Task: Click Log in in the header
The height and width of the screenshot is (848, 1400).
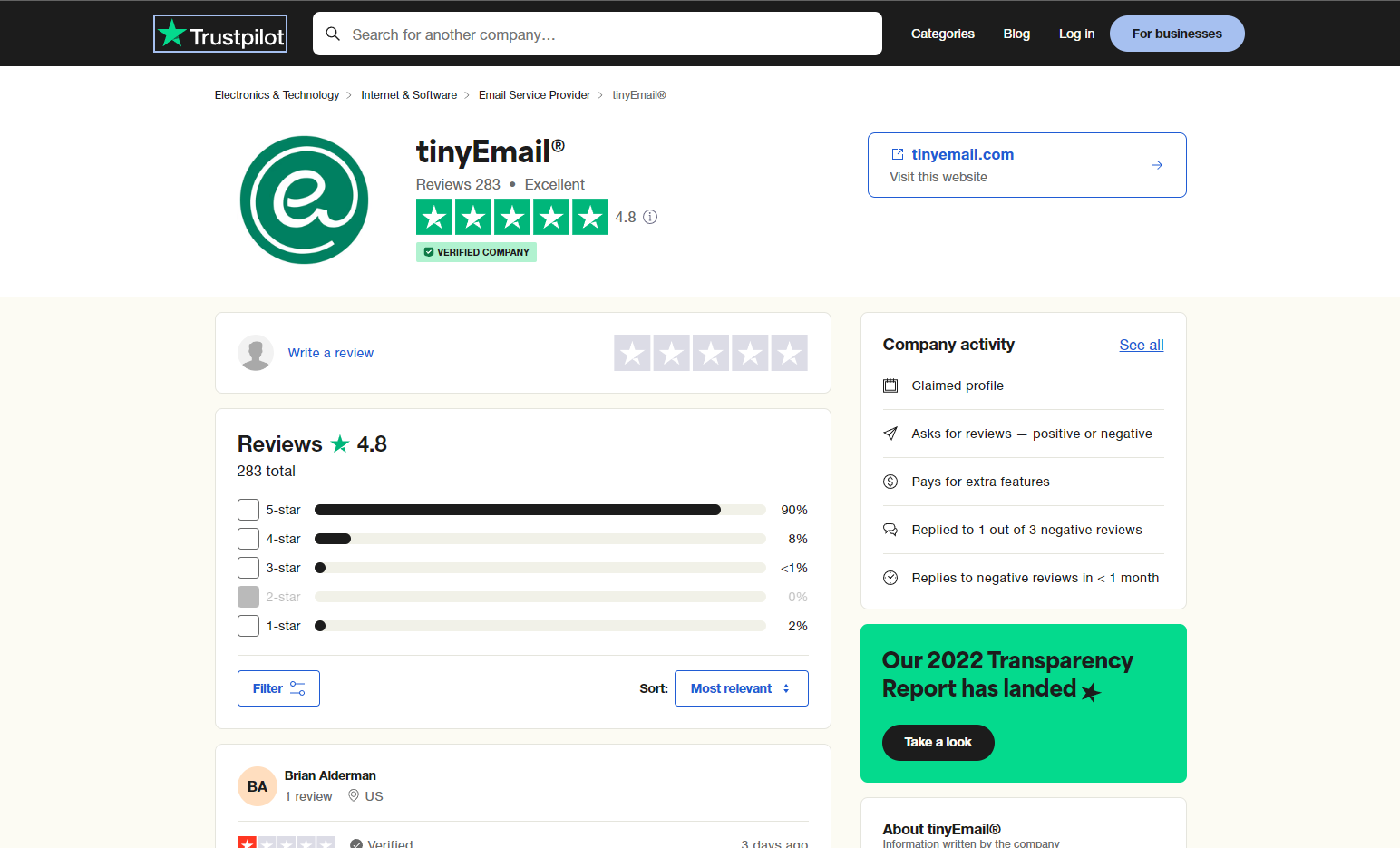Action: click(1076, 34)
